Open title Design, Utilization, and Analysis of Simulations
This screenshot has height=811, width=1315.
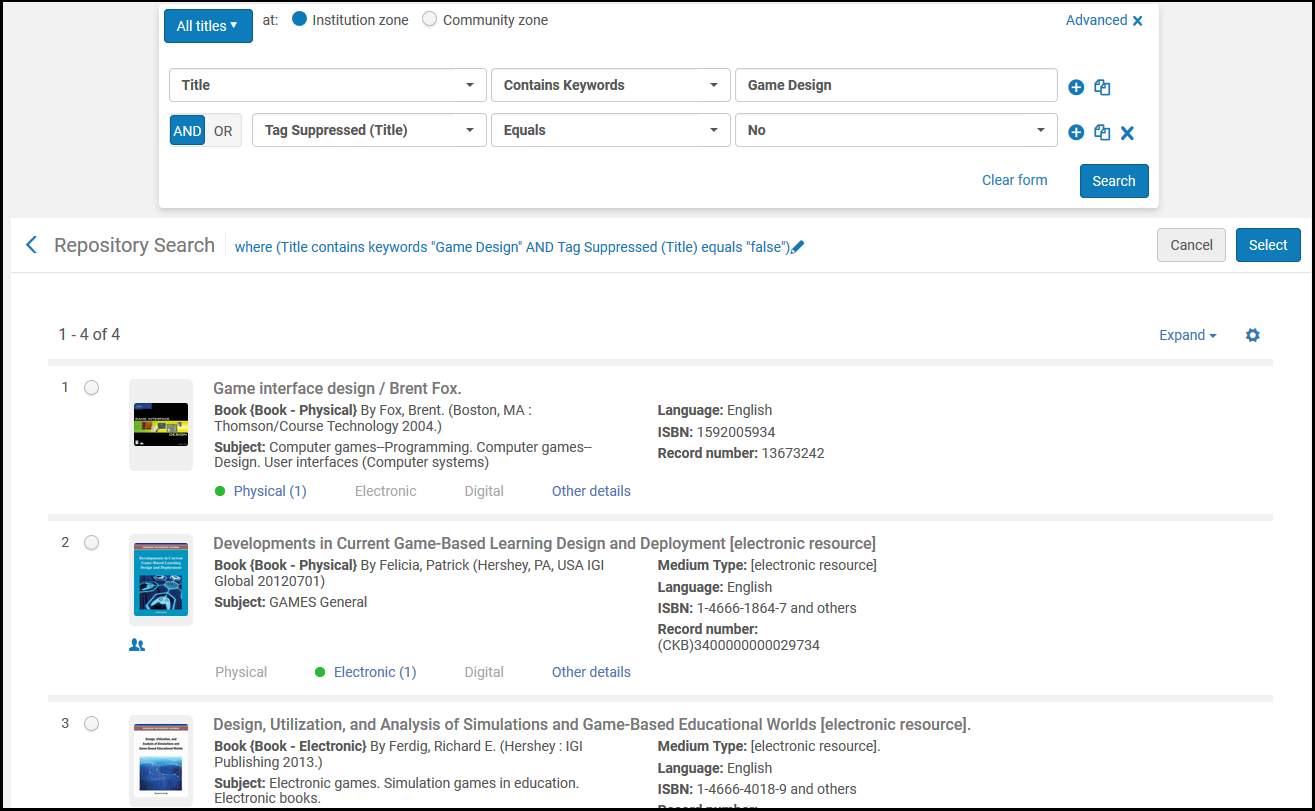[x=592, y=724]
